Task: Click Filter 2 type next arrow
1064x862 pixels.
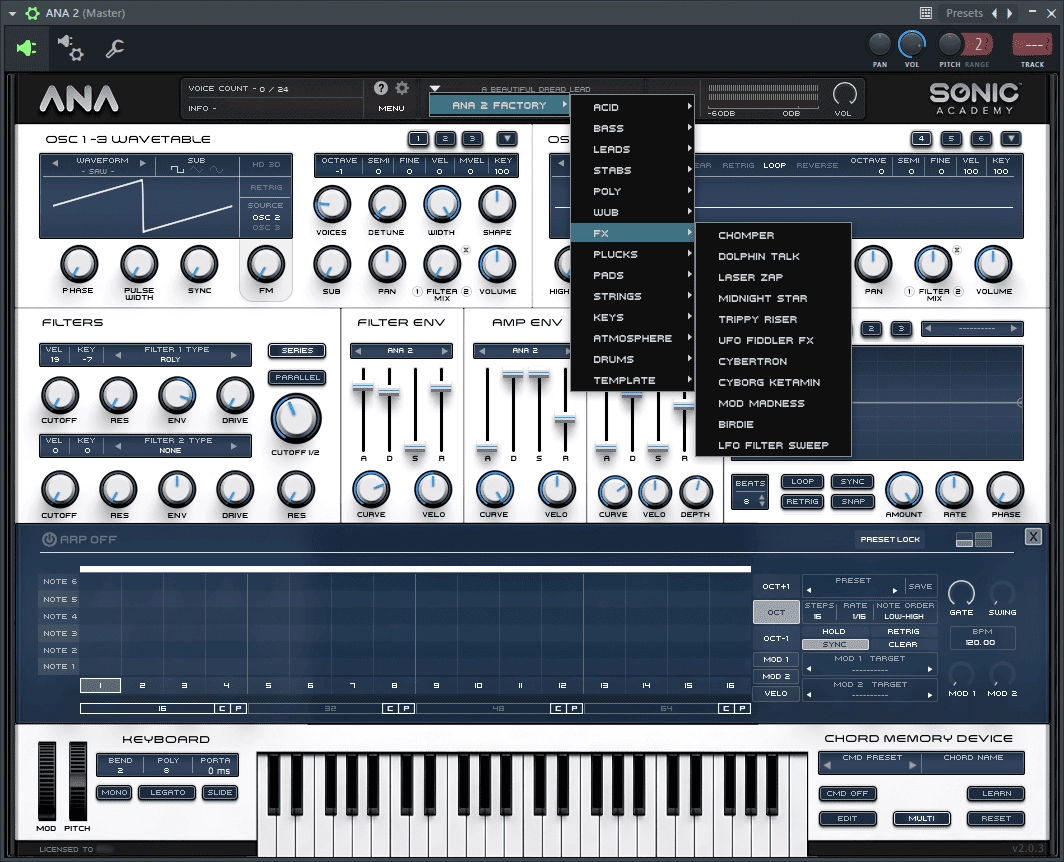Action: [x=233, y=446]
